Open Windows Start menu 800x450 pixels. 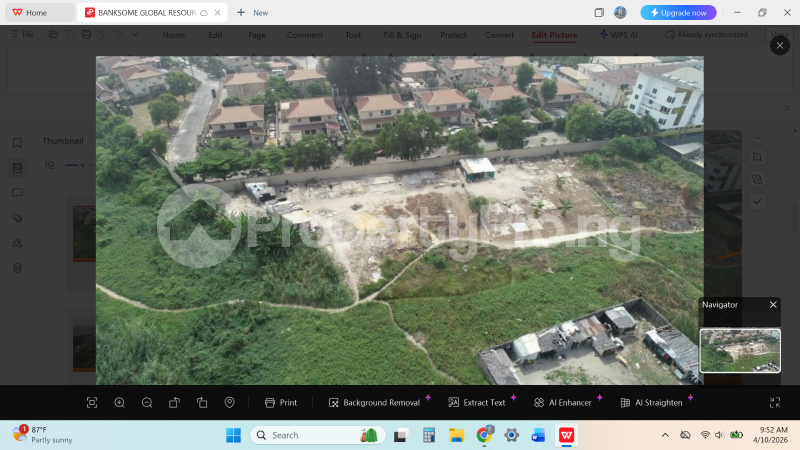(233, 435)
